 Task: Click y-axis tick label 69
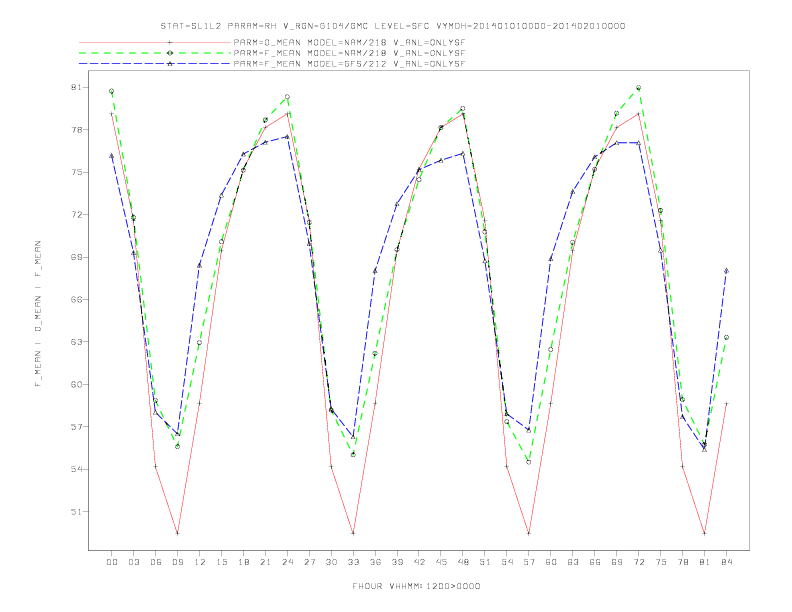click(75, 257)
